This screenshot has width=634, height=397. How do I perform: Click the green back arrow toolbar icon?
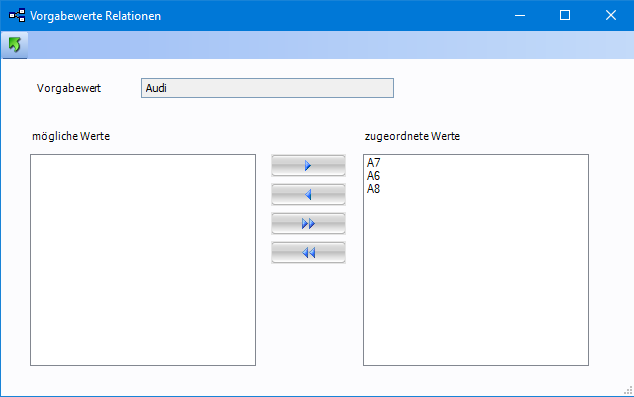click(15, 44)
